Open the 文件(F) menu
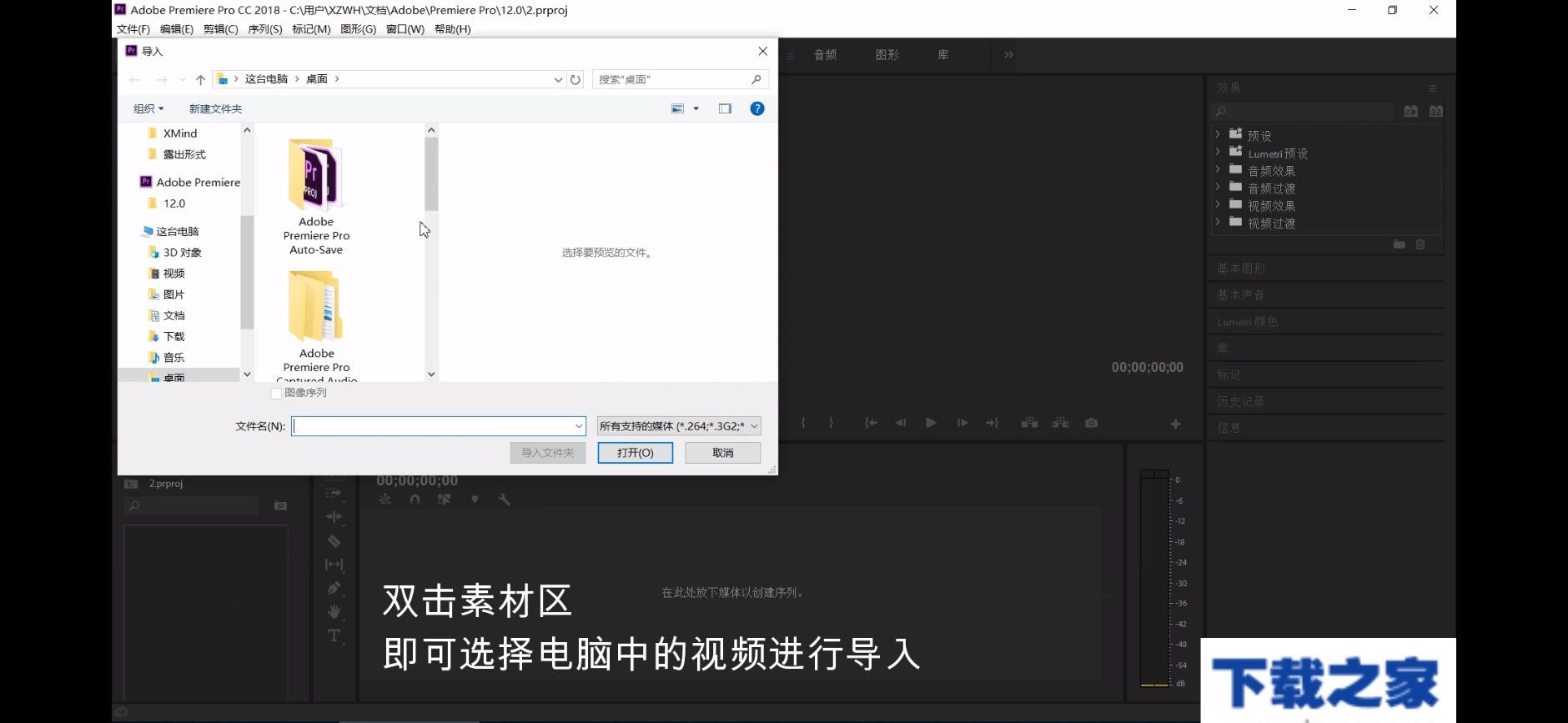The image size is (1568, 723). [x=133, y=29]
